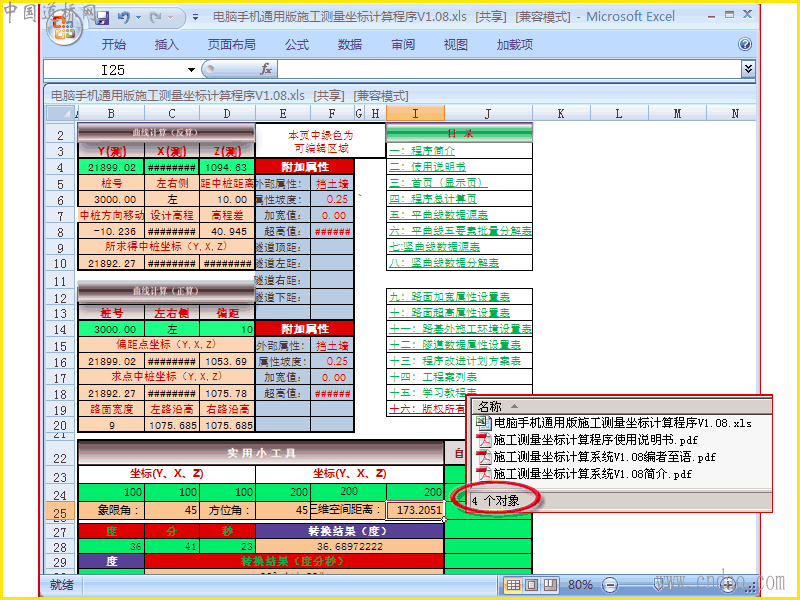Click the Office button orb
The height and width of the screenshot is (600, 800).
coord(65,27)
